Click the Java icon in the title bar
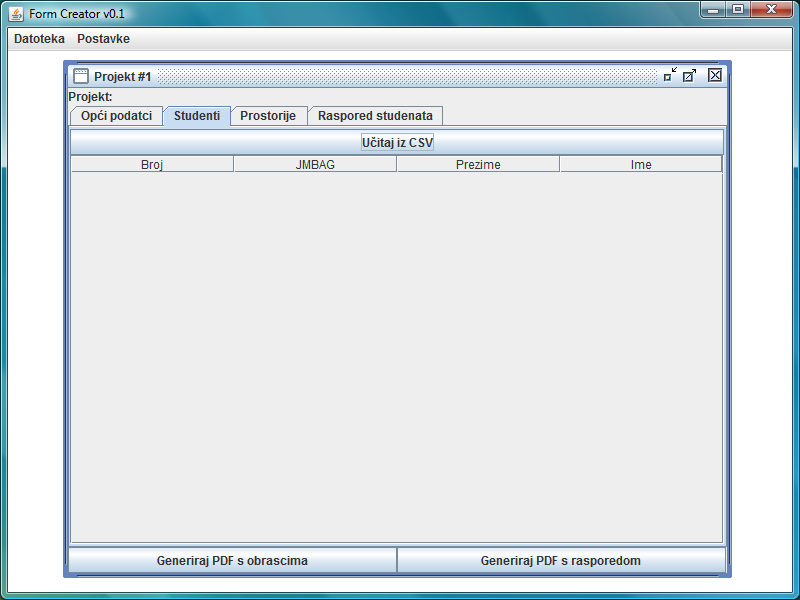Screen dimensions: 800x600 (16, 13)
